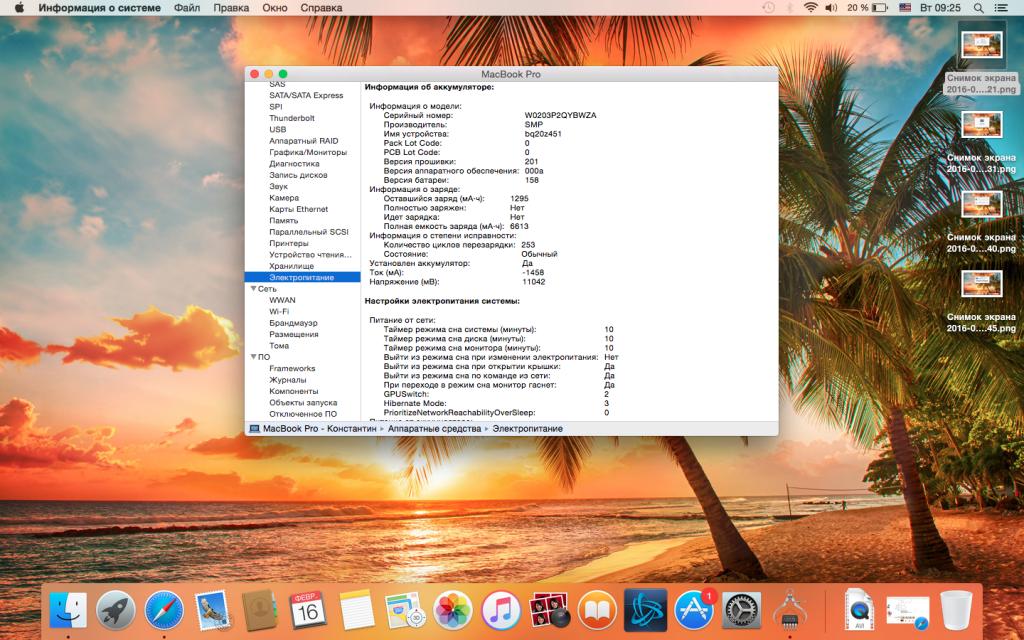This screenshot has width=1024, height=640.
Task: Open the Информация о системе menu
Action: (99, 8)
